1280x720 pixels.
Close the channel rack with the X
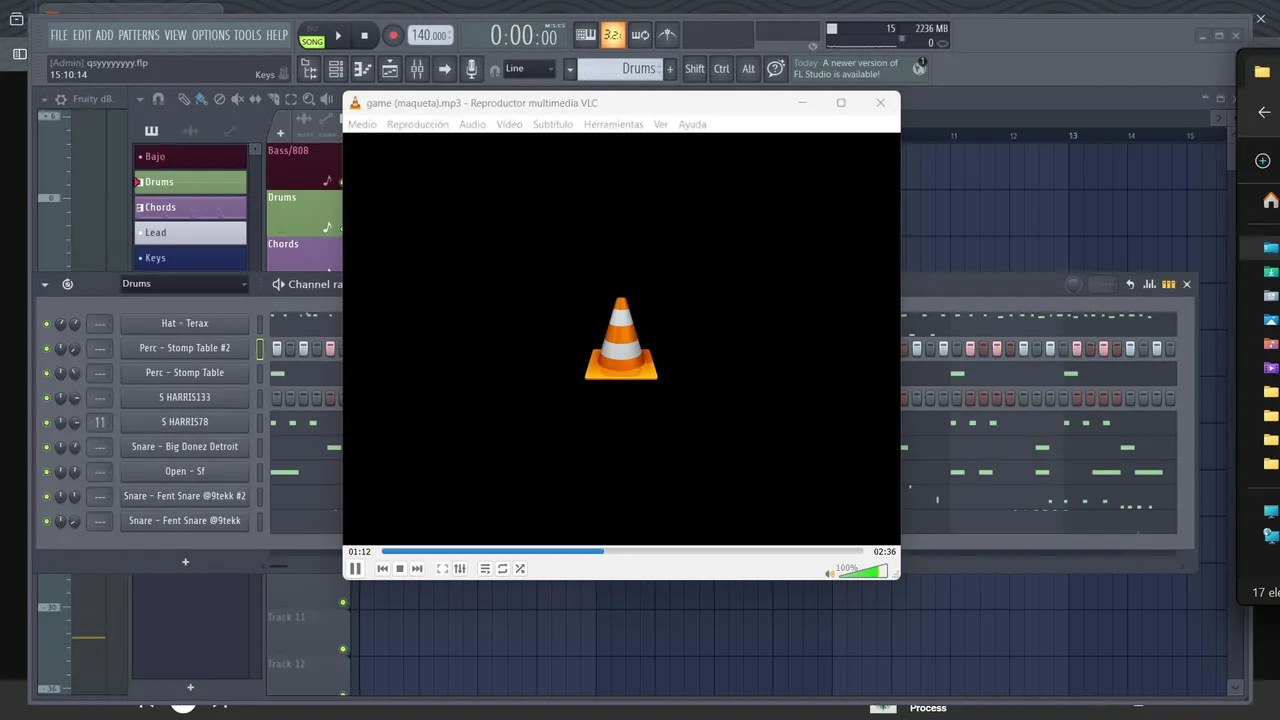[x=1187, y=285]
